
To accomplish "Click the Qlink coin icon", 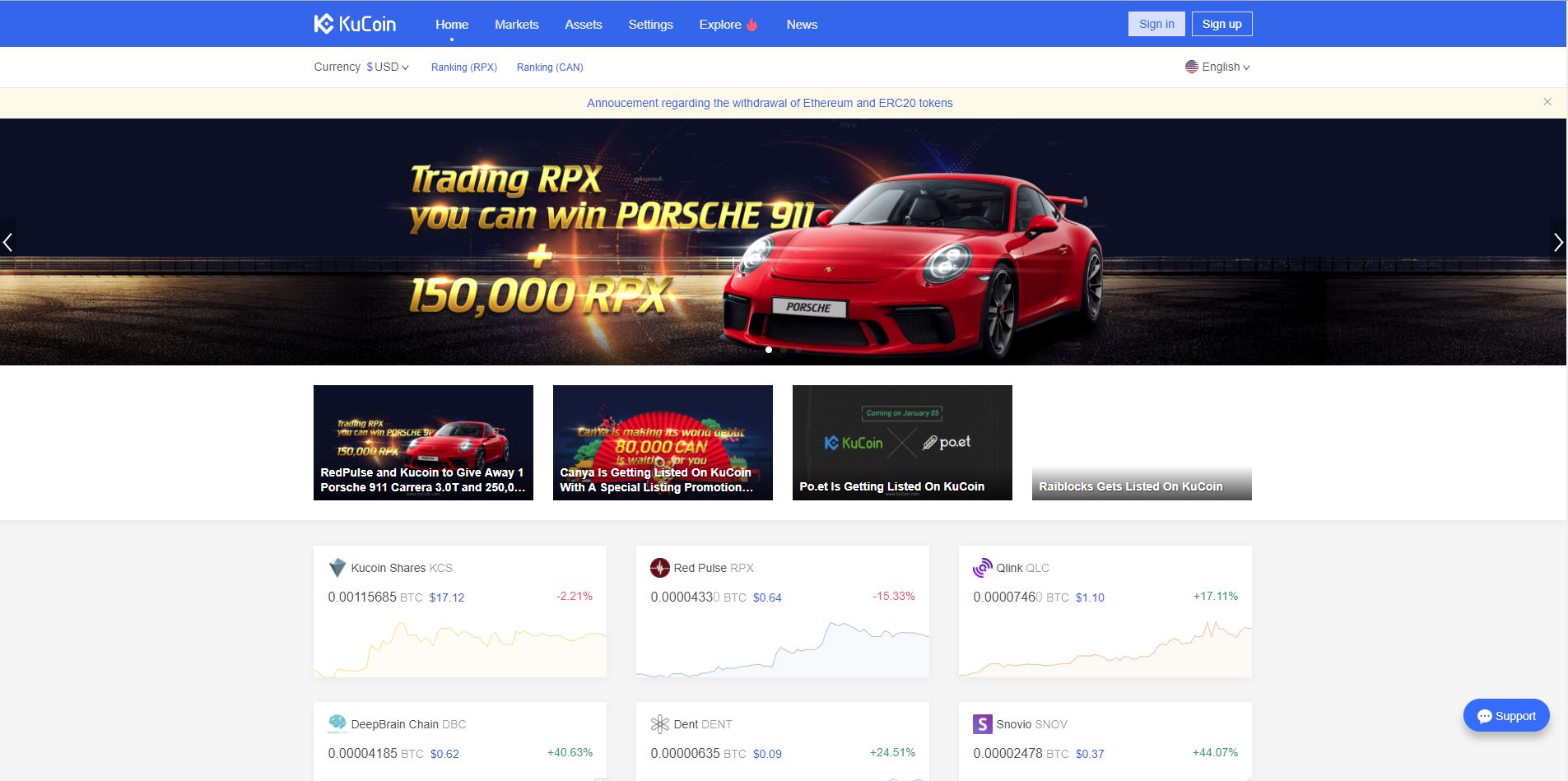I will coord(982,568).
